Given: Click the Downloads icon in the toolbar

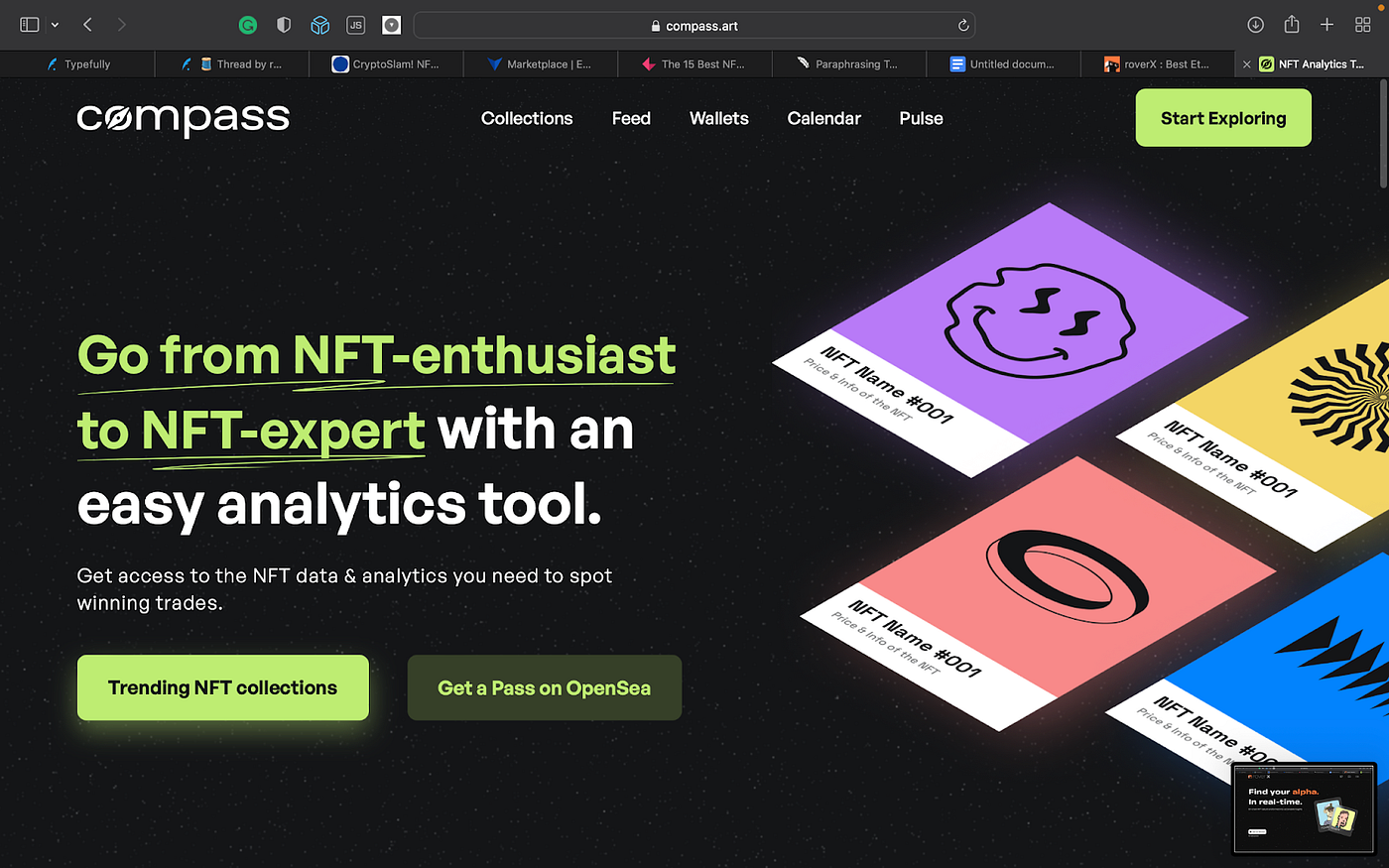Looking at the screenshot, I should click(1255, 25).
